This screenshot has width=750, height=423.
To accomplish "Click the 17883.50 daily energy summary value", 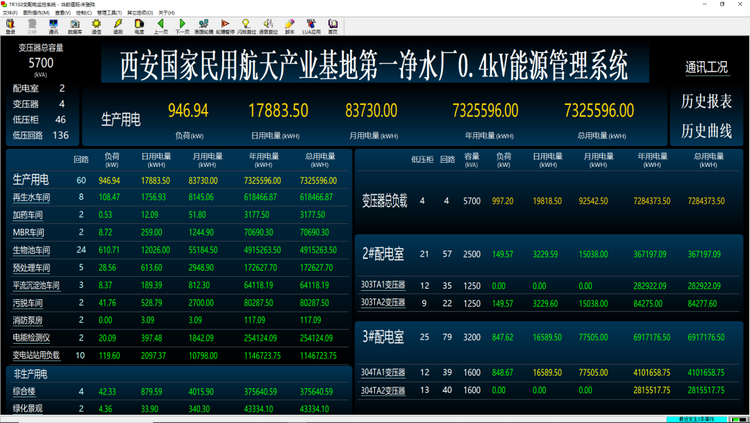I will [278, 111].
